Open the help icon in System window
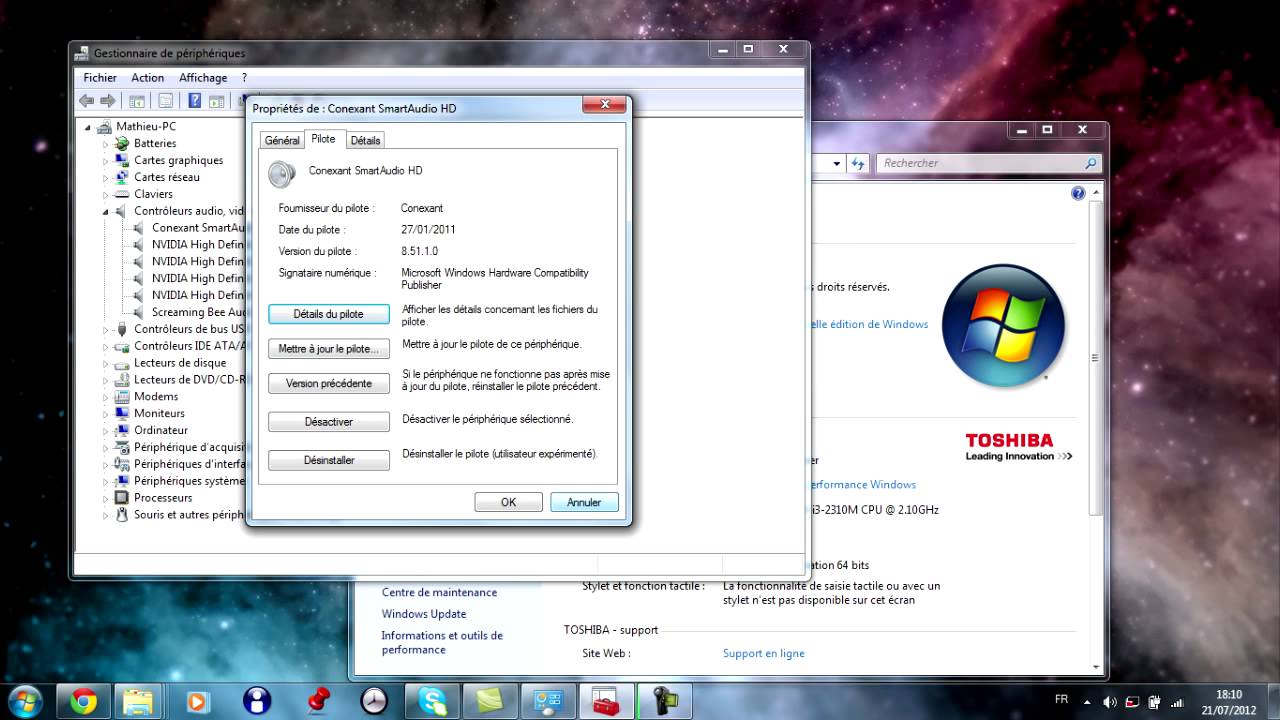 1078,194
